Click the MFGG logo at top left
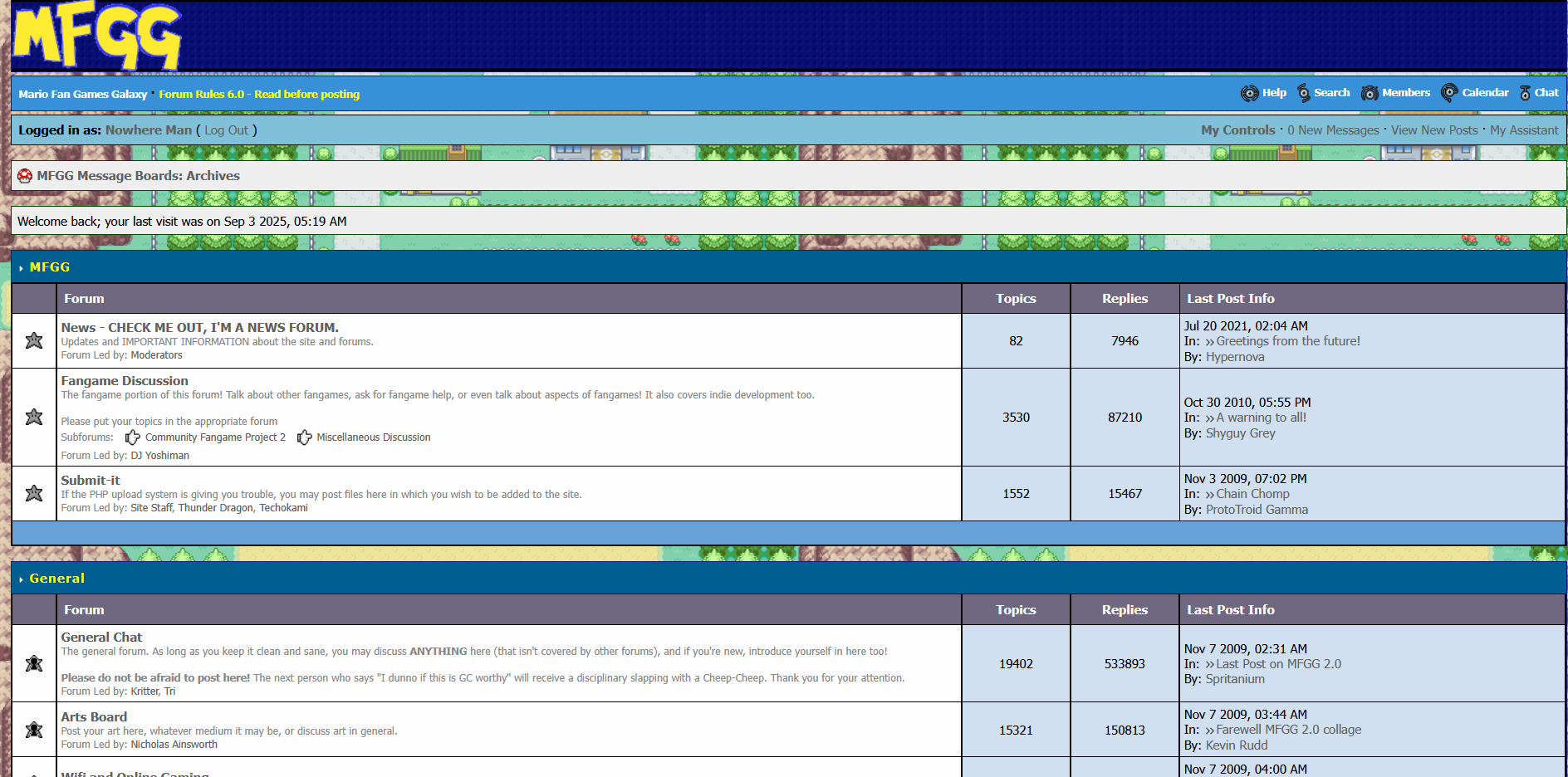 [x=97, y=36]
